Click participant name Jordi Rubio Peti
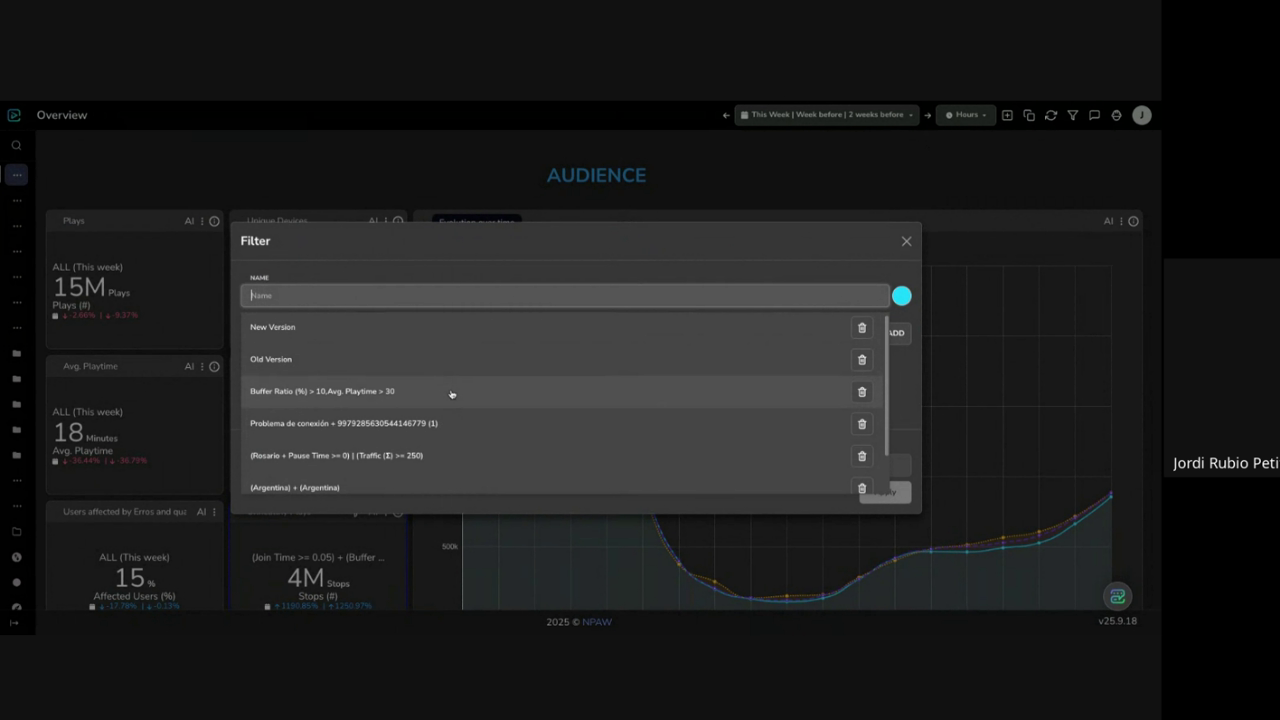This screenshot has height=720, width=1280. tap(1226, 463)
